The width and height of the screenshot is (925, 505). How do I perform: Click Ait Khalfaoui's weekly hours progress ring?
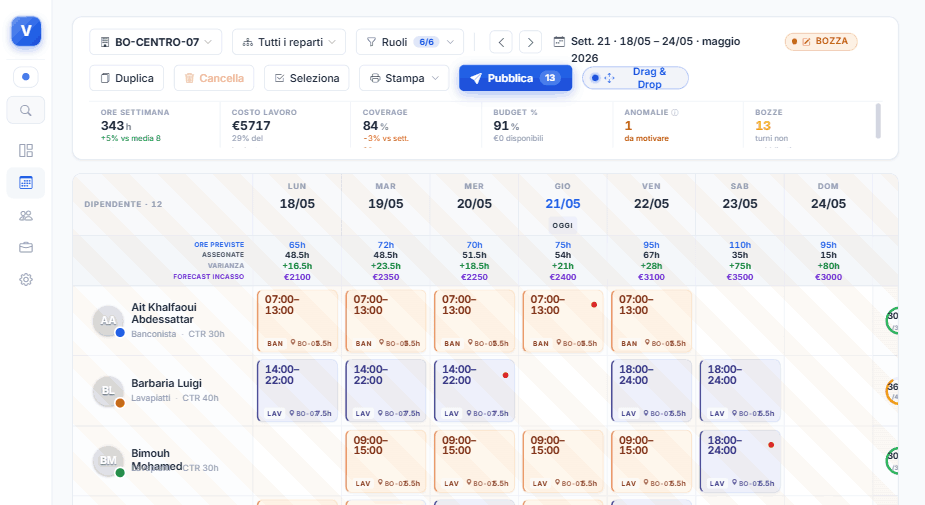892,320
